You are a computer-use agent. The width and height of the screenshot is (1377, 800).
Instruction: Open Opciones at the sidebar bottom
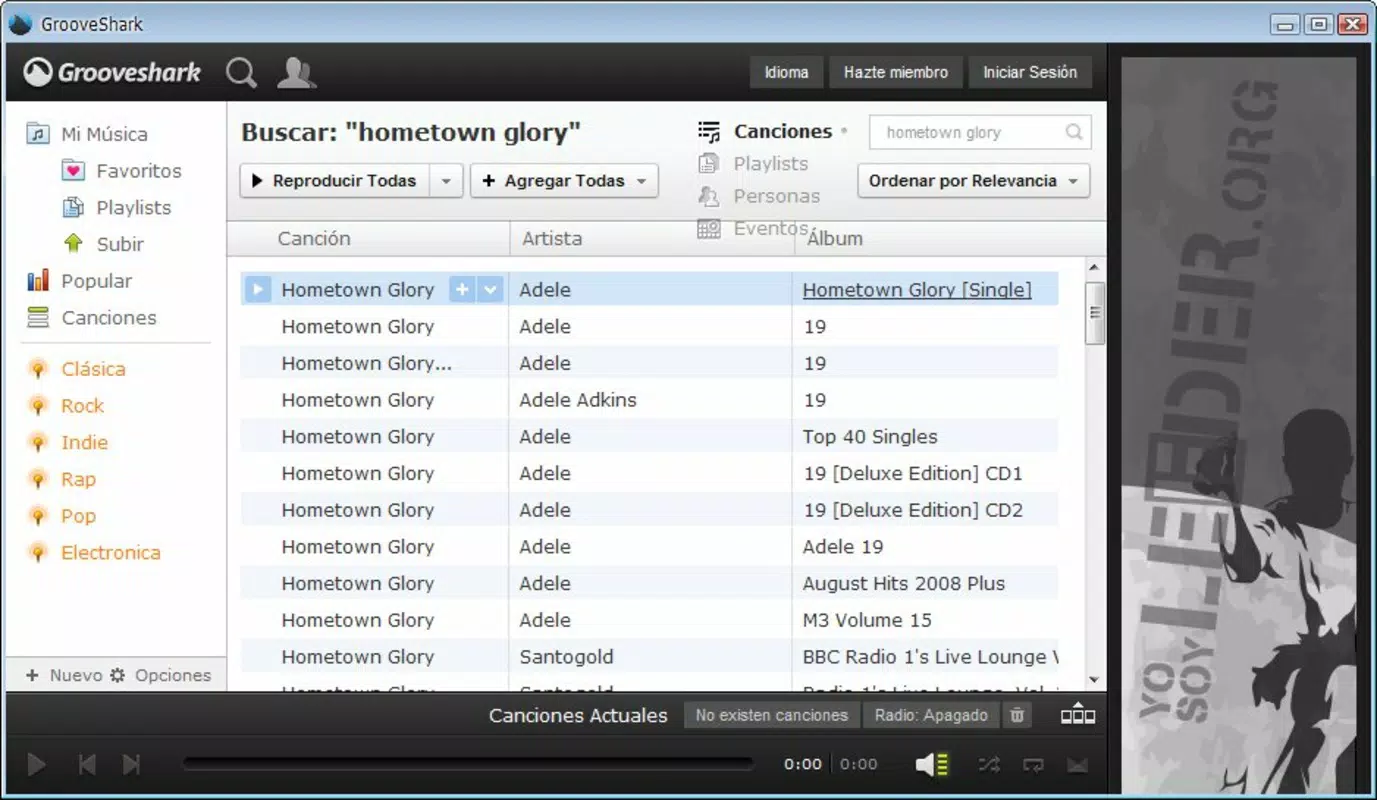(x=161, y=675)
